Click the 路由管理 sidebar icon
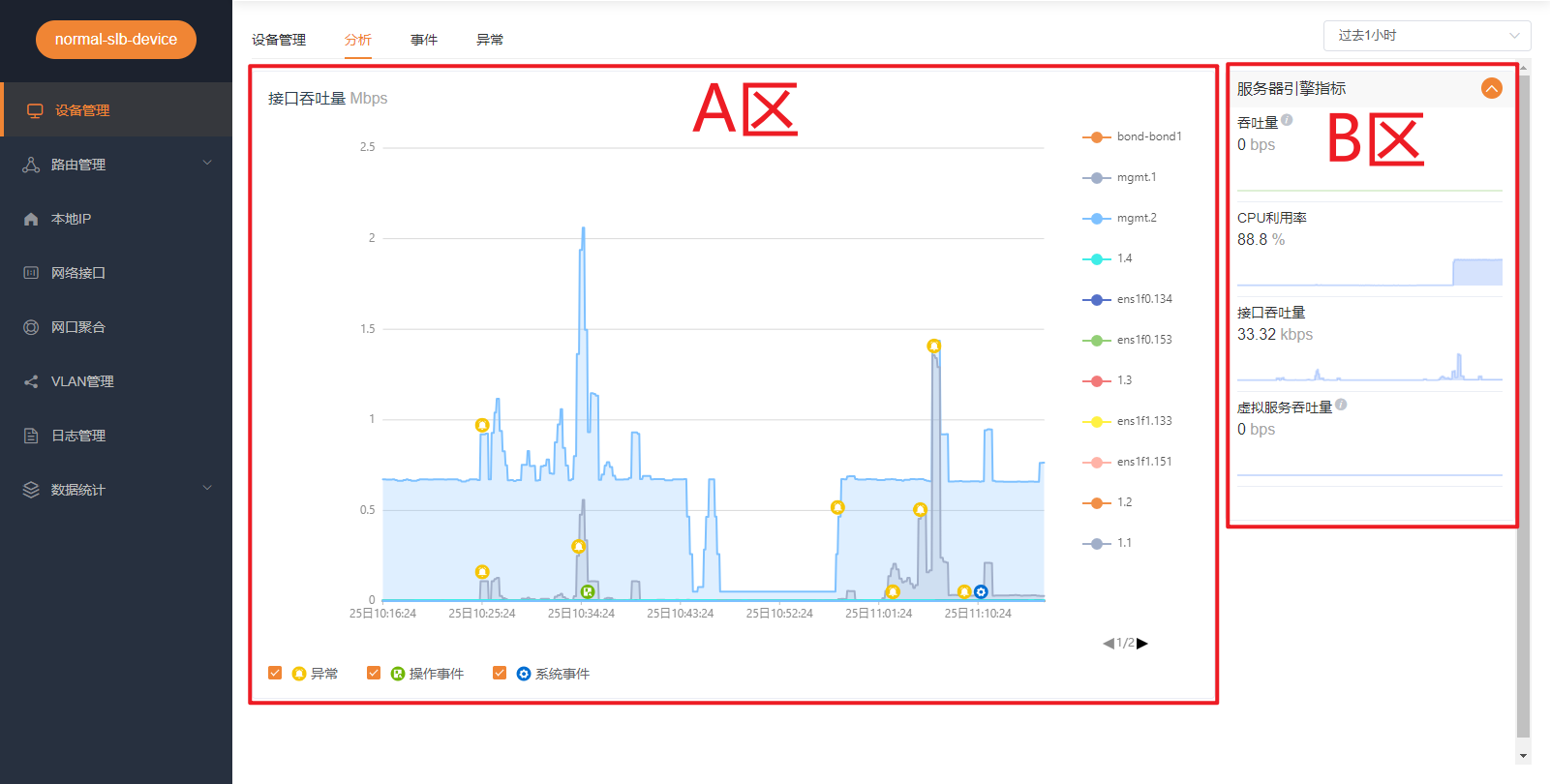The image size is (1550, 784). (x=31, y=165)
